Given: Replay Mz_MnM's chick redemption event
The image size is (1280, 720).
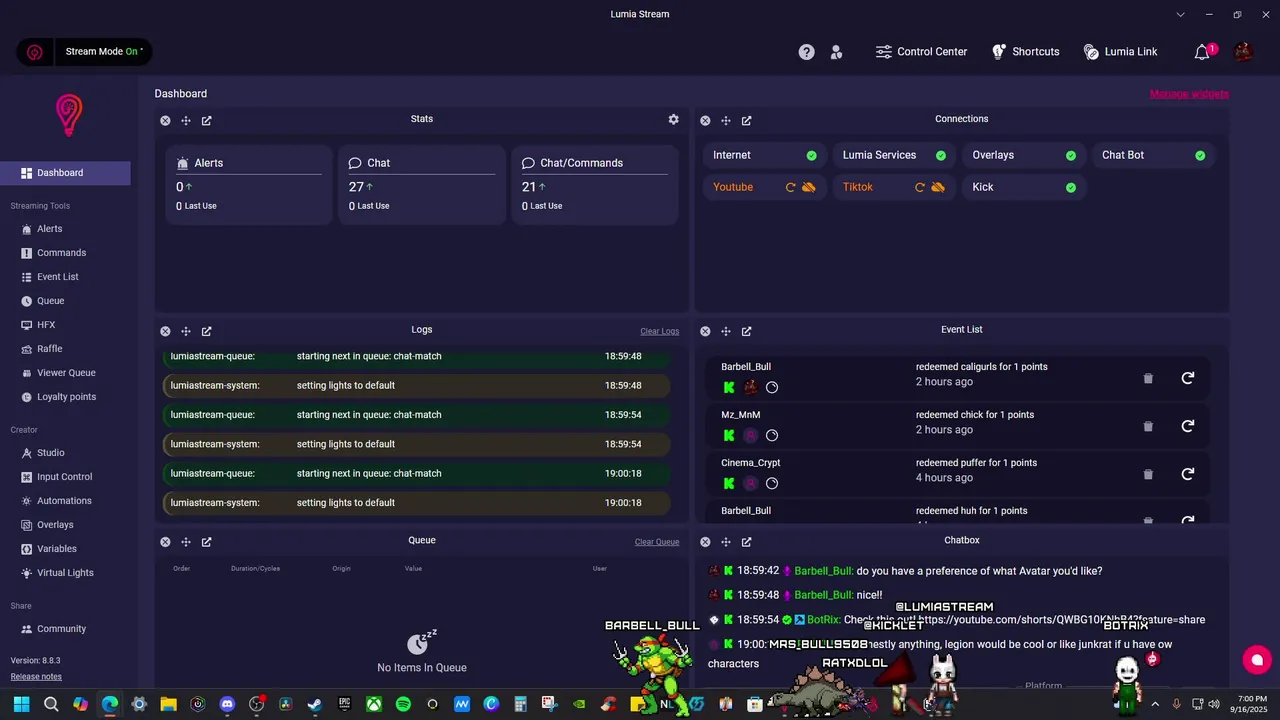Looking at the screenshot, I should click(1187, 426).
